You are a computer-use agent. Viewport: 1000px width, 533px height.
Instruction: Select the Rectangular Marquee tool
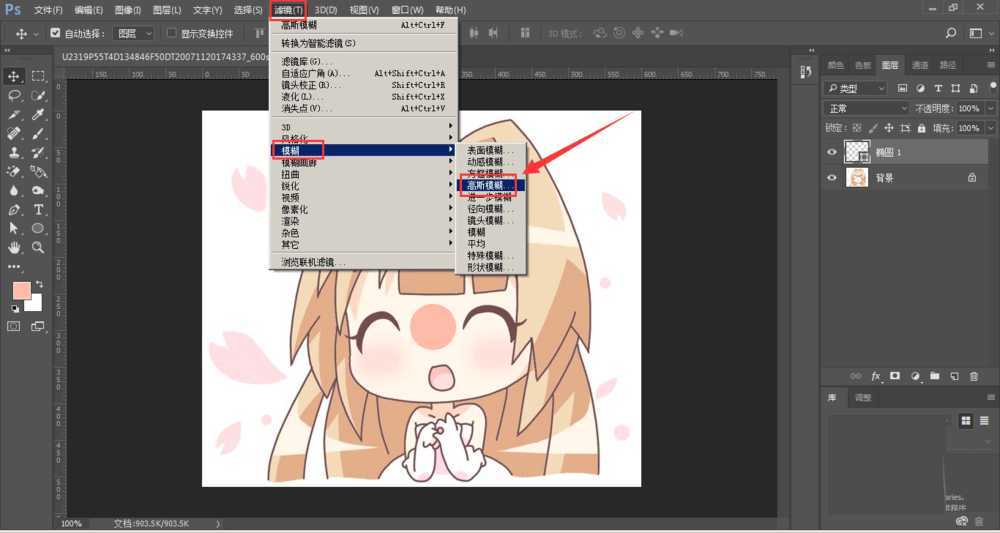[x=38, y=76]
